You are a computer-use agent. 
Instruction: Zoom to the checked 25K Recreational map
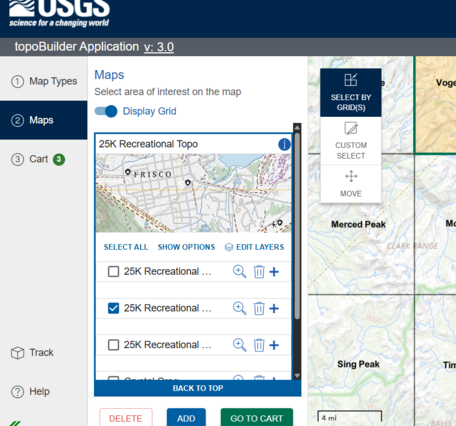(x=239, y=308)
